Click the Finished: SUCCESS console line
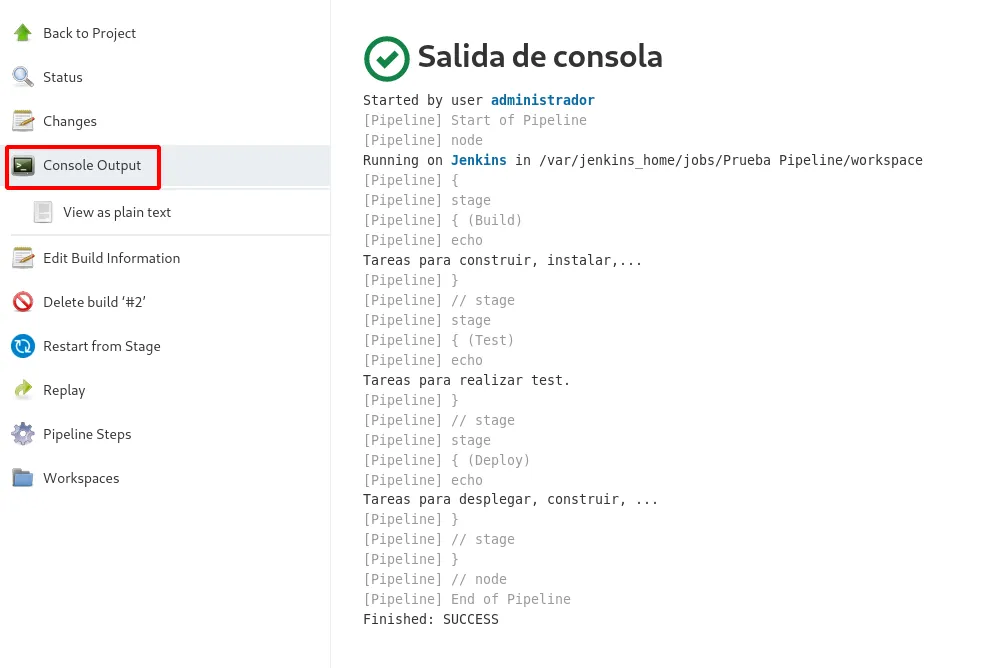Screen dimensions: 984x668 430,619
